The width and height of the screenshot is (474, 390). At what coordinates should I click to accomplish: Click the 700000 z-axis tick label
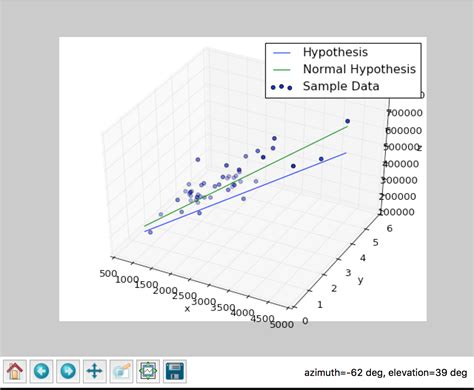click(404, 113)
